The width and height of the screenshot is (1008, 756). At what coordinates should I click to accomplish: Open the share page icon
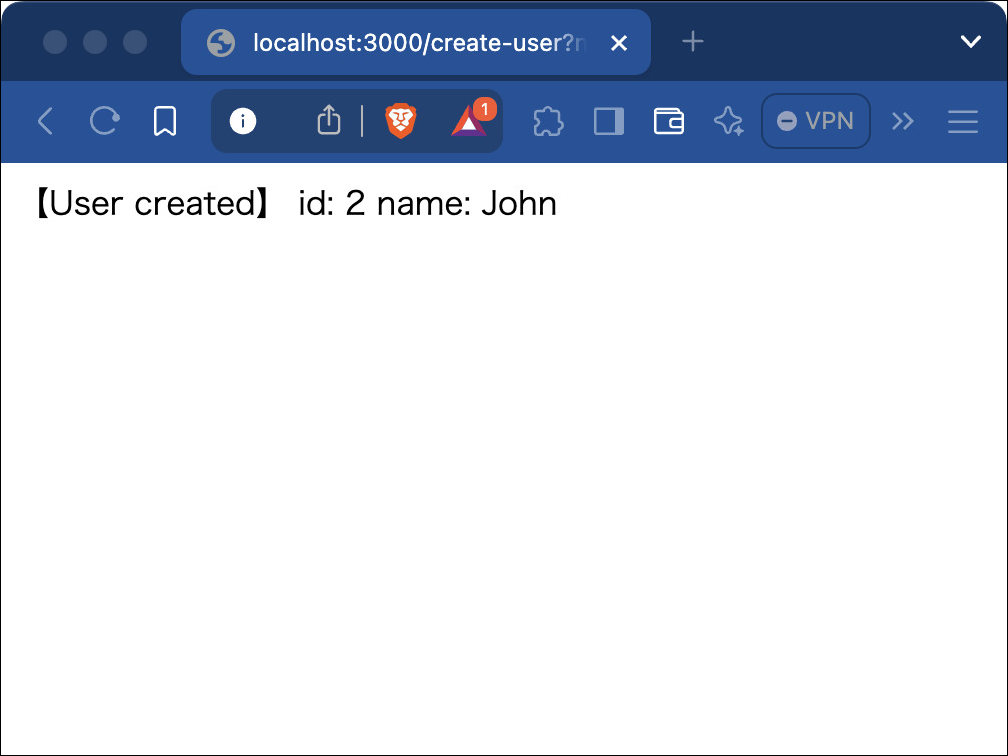pyautogui.click(x=328, y=120)
